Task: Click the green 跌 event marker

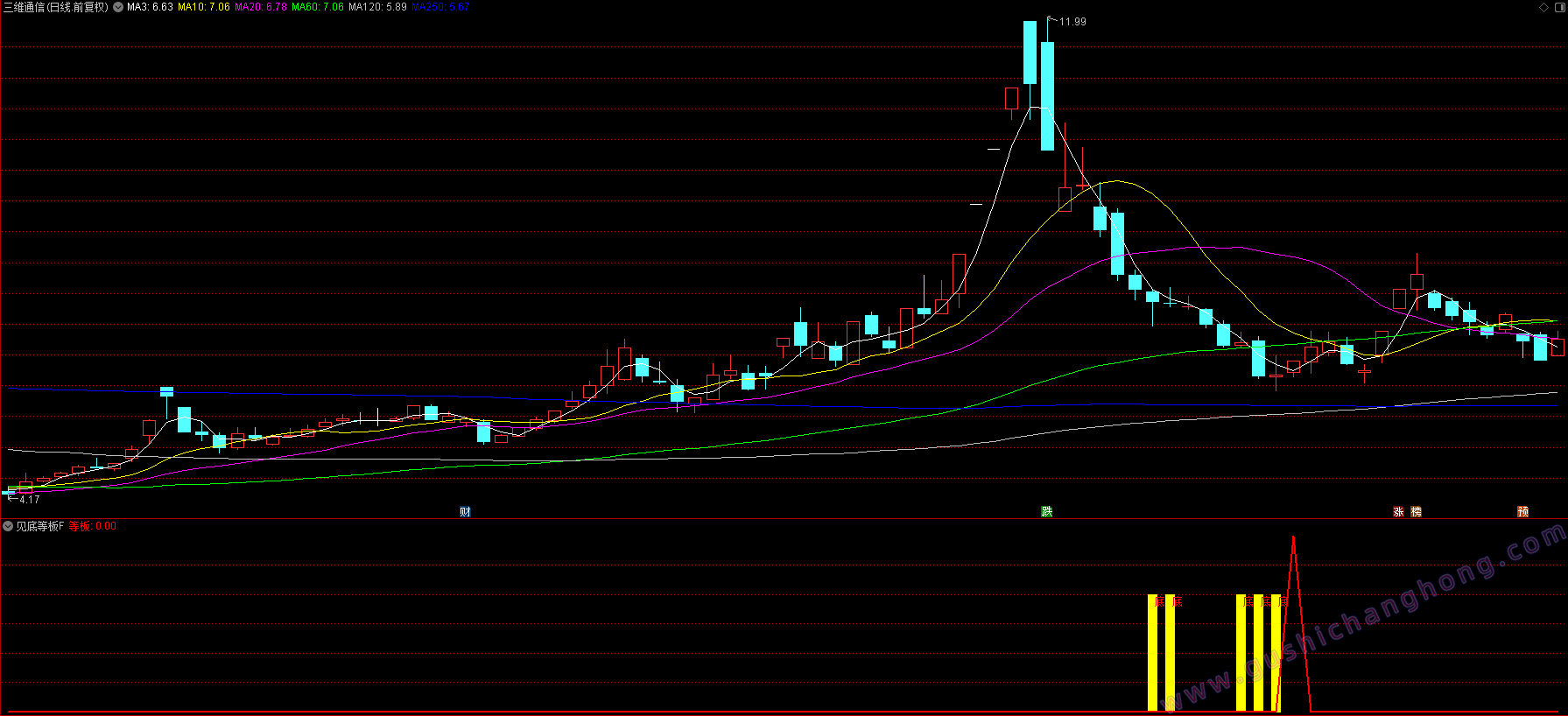Action: pos(1046,512)
